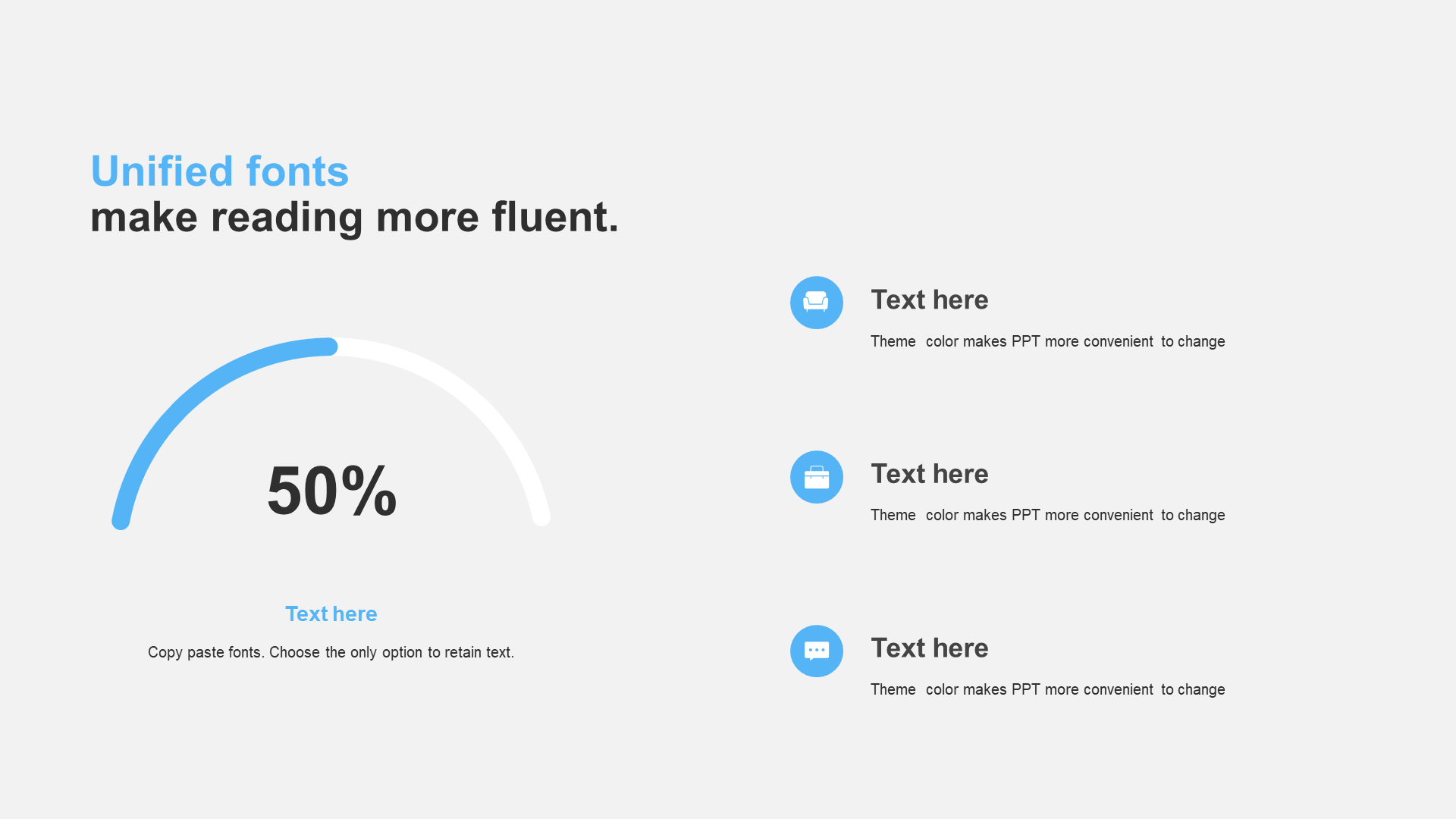Select the blue "Unified fonts" heading
The image size is (1456, 819).
[x=220, y=171]
